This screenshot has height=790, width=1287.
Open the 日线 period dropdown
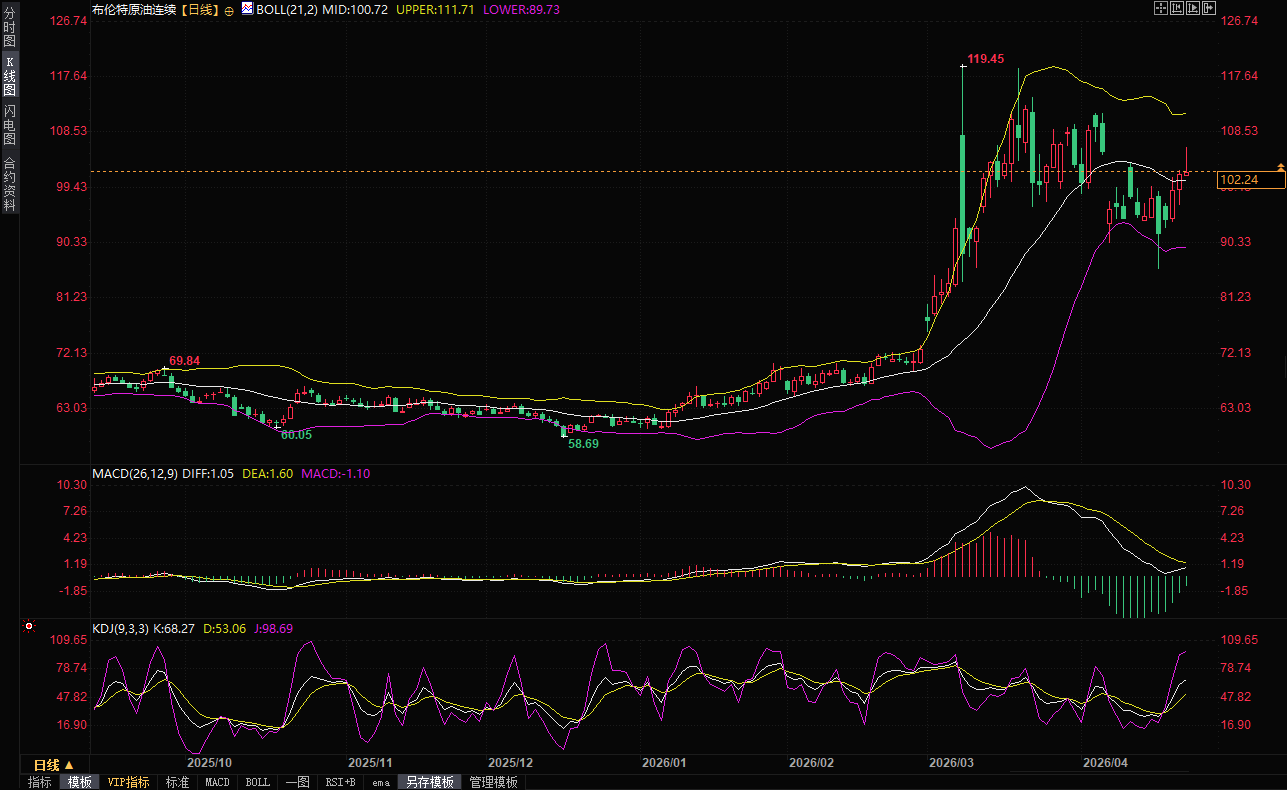click(x=54, y=764)
